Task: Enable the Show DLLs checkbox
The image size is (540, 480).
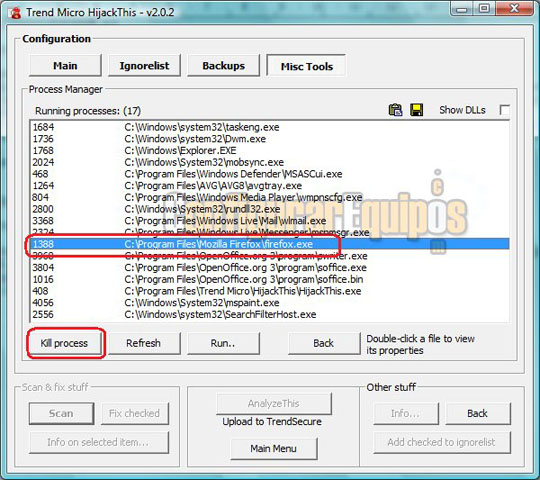Action: coord(505,110)
